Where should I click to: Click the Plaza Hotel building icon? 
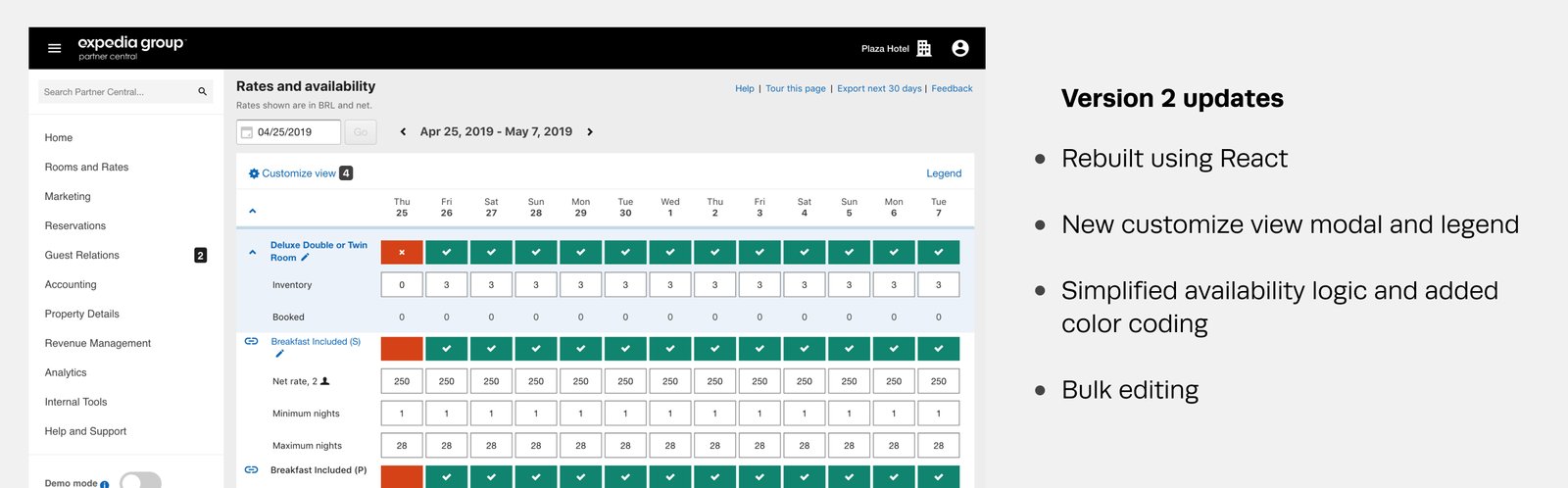(x=923, y=48)
